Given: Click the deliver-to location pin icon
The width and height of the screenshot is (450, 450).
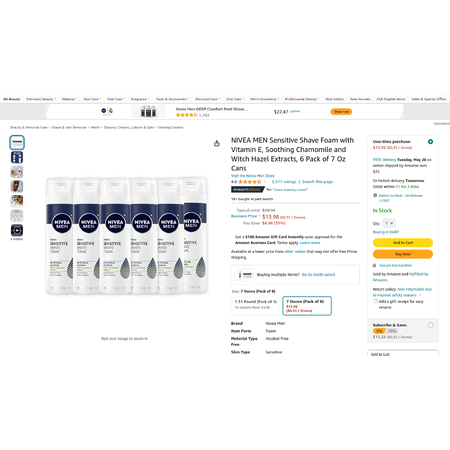Looking at the screenshot, I should point(375,195).
